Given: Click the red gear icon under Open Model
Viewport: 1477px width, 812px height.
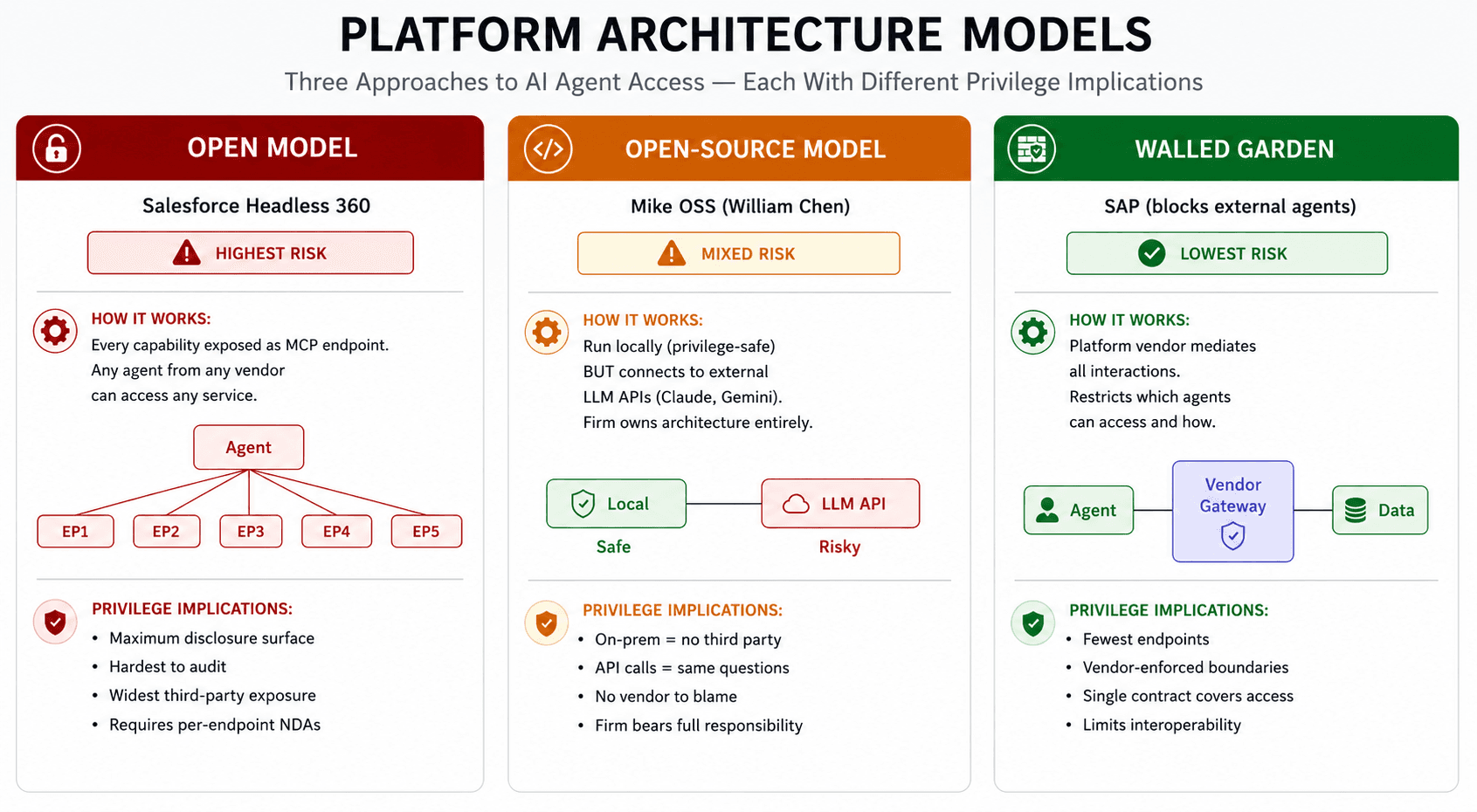Looking at the screenshot, I should pyautogui.click(x=55, y=331).
